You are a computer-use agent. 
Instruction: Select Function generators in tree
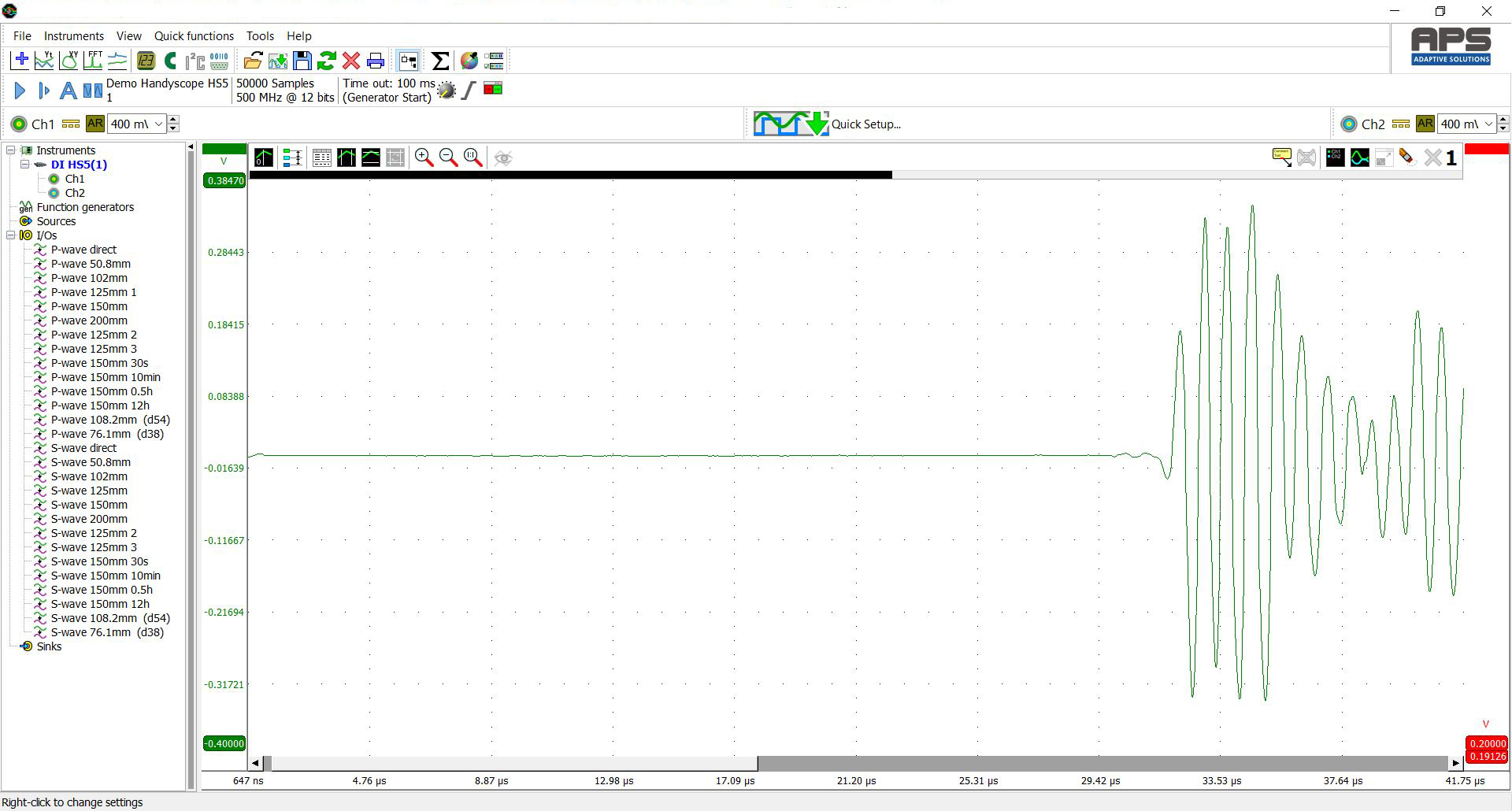(85, 207)
